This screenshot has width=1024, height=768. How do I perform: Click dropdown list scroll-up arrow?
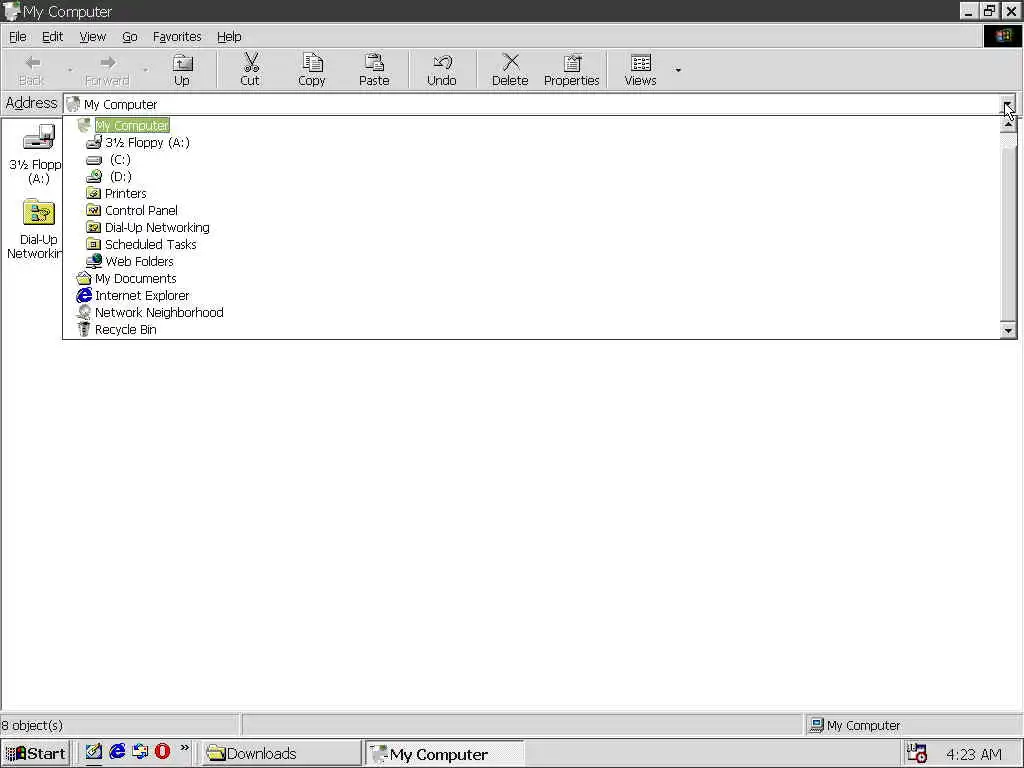point(1008,124)
